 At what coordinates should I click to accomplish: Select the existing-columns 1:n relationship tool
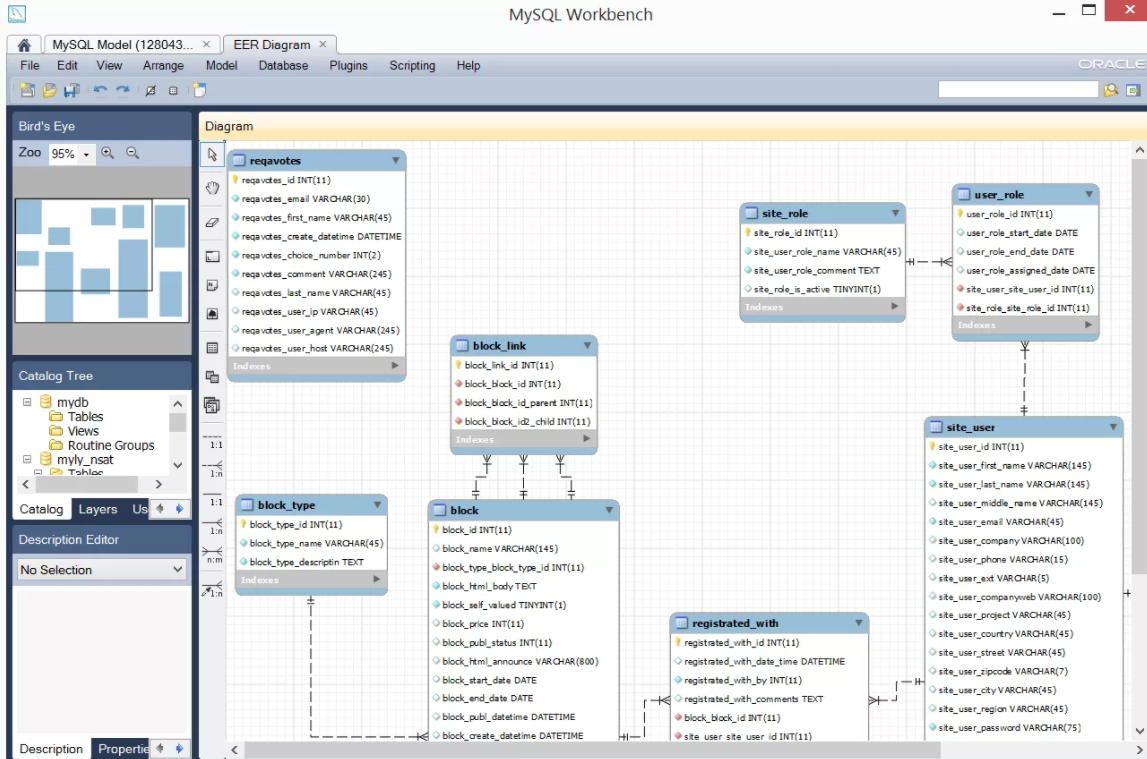[x=213, y=589]
